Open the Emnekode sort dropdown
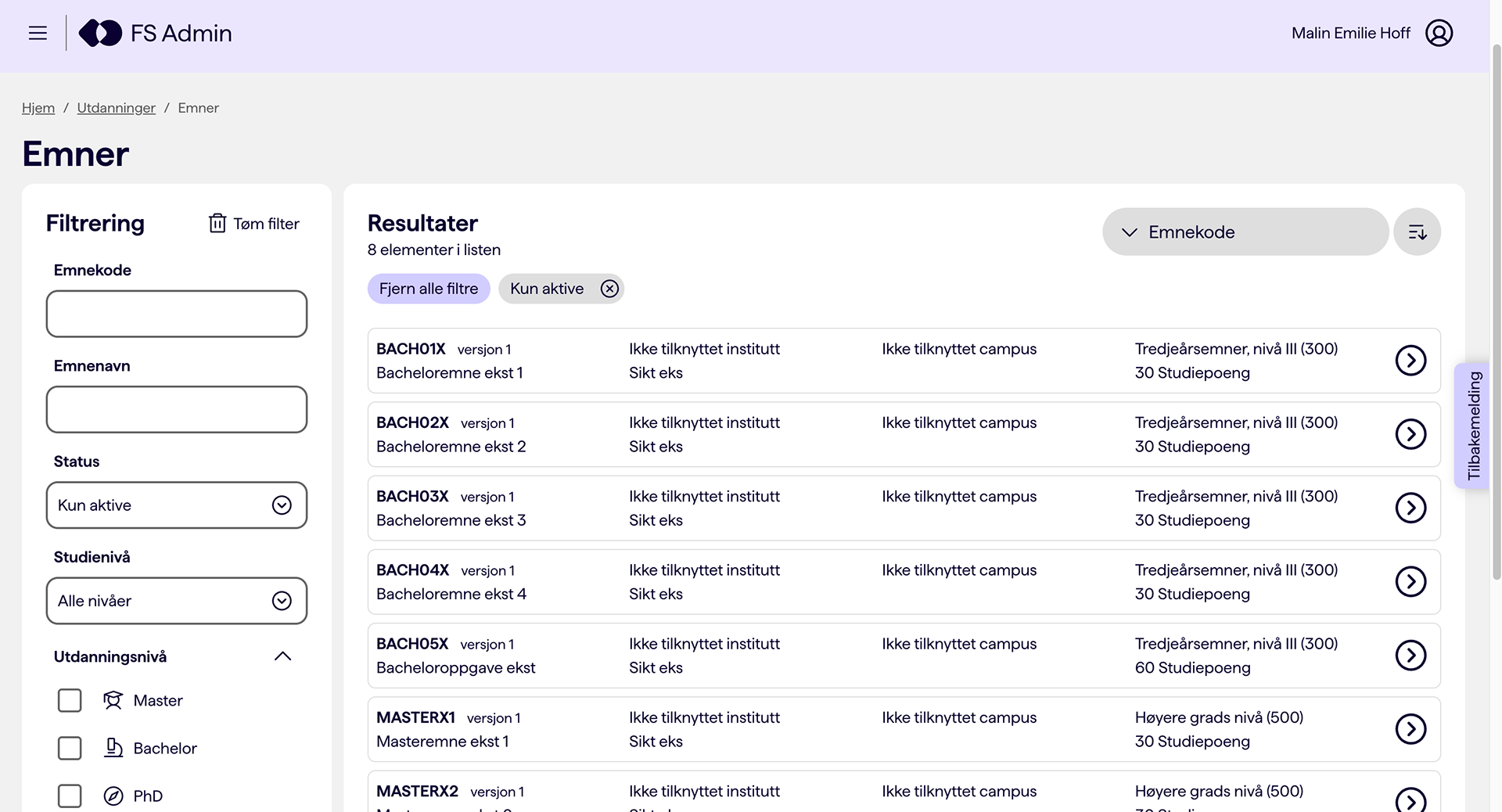The height and width of the screenshot is (812, 1502). (x=1245, y=232)
